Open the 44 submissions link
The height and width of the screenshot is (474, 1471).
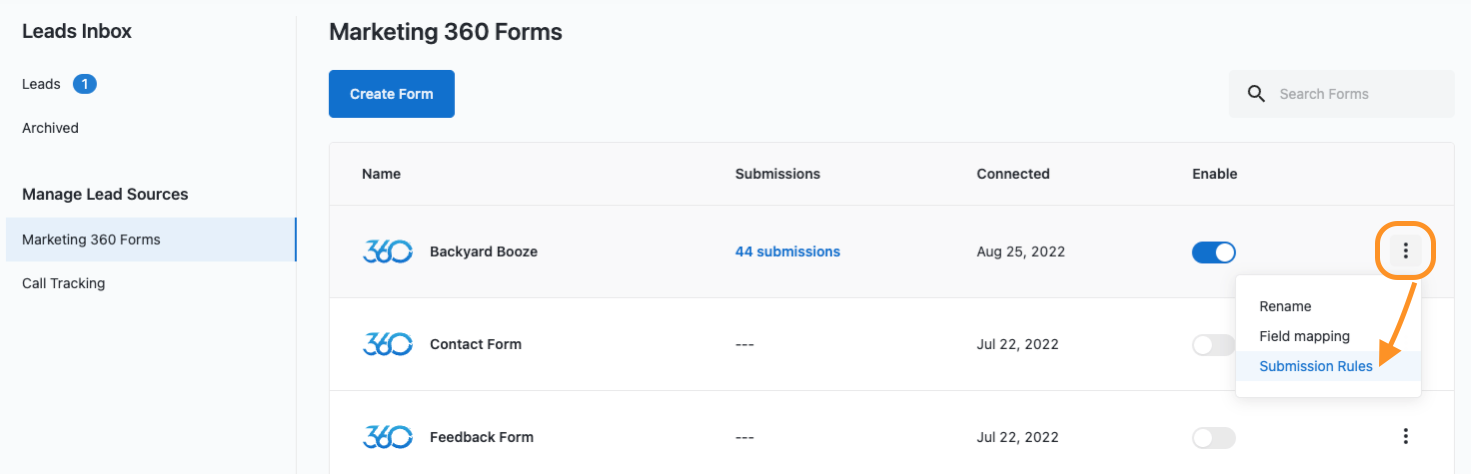787,252
